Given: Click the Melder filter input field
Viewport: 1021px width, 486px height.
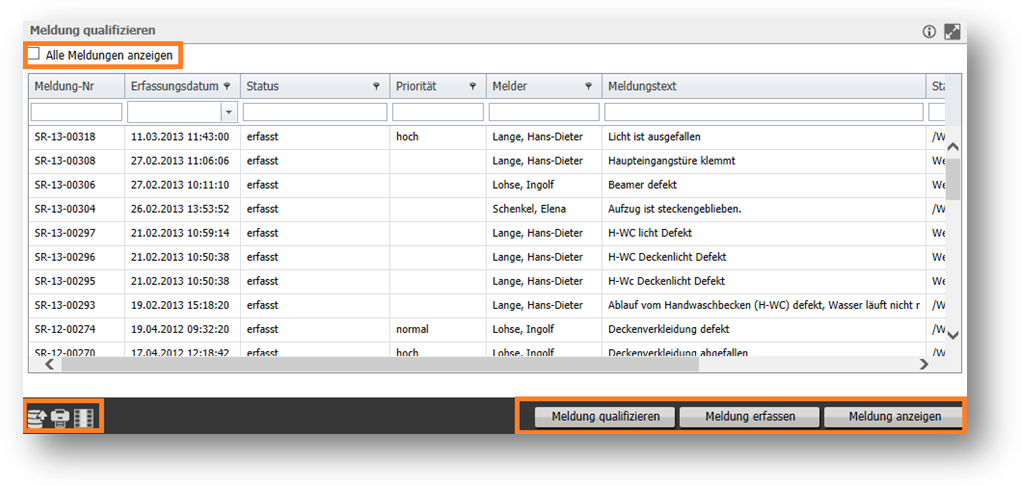Looking at the screenshot, I should 544,112.
